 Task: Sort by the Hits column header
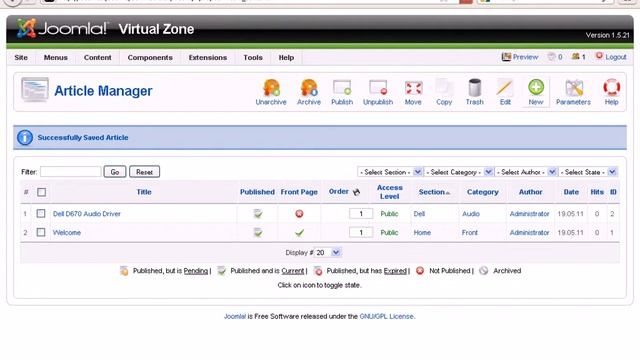(x=597, y=192)
